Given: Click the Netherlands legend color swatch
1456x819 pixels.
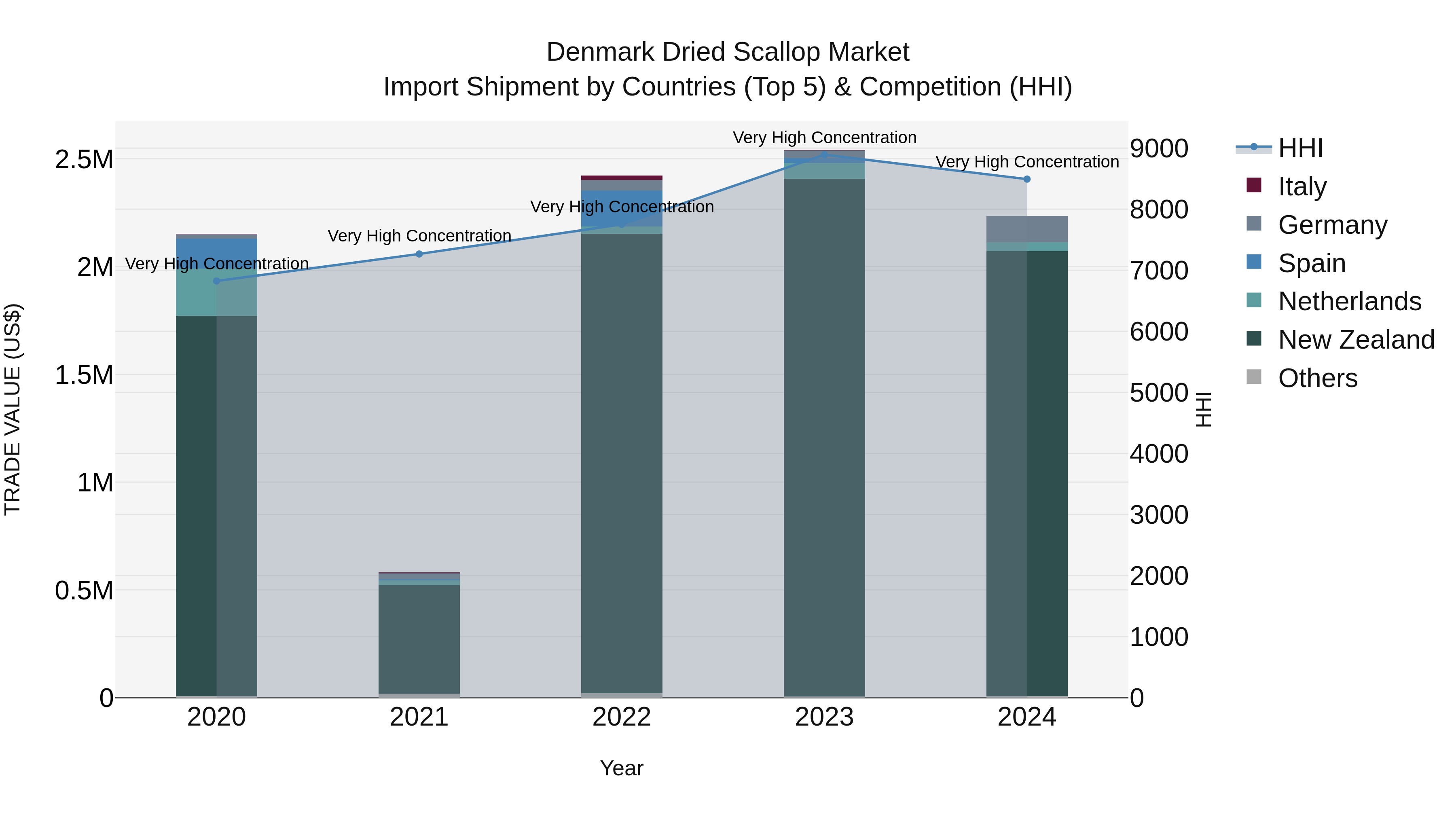Looking at the screenshot, I should pyautogui.click(x=1254, y=300).
